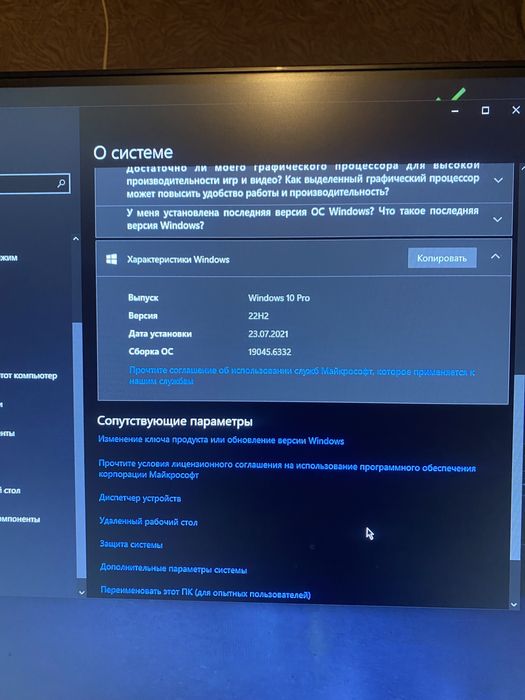This screenshot has width=525, height=700.
Task: Select version value 22H2
Action: [258, 316]
